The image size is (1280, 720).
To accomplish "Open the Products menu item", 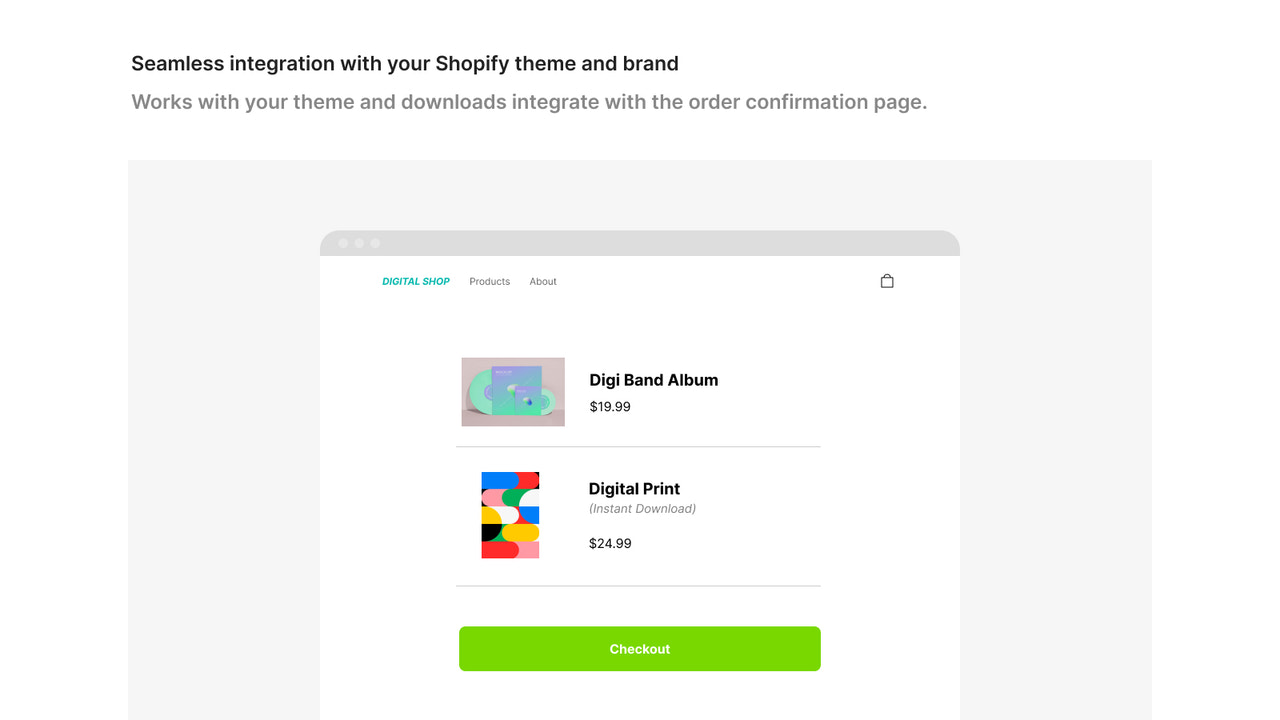I will (489, 281).
